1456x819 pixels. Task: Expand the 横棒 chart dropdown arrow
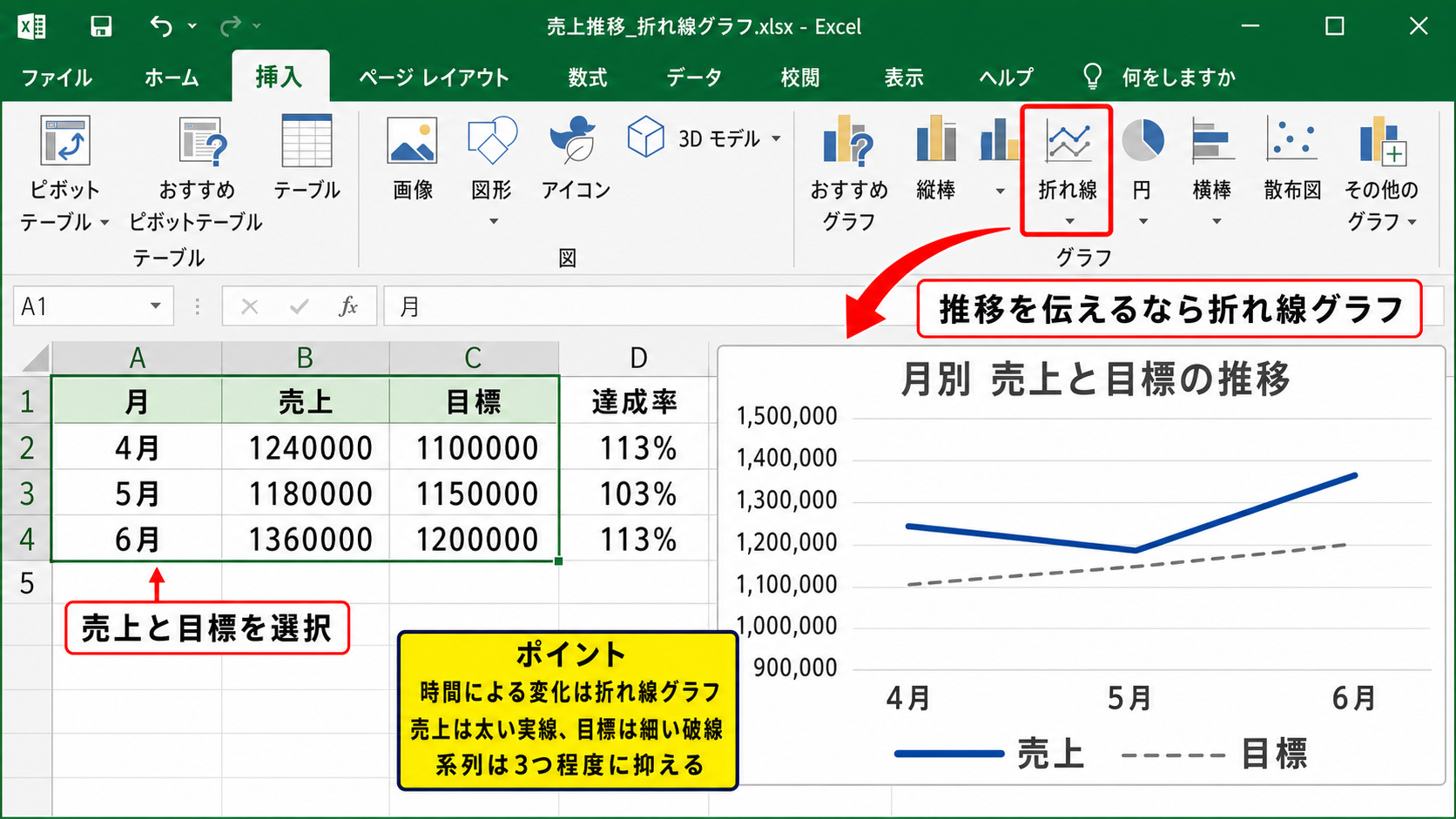point(1217,221)
